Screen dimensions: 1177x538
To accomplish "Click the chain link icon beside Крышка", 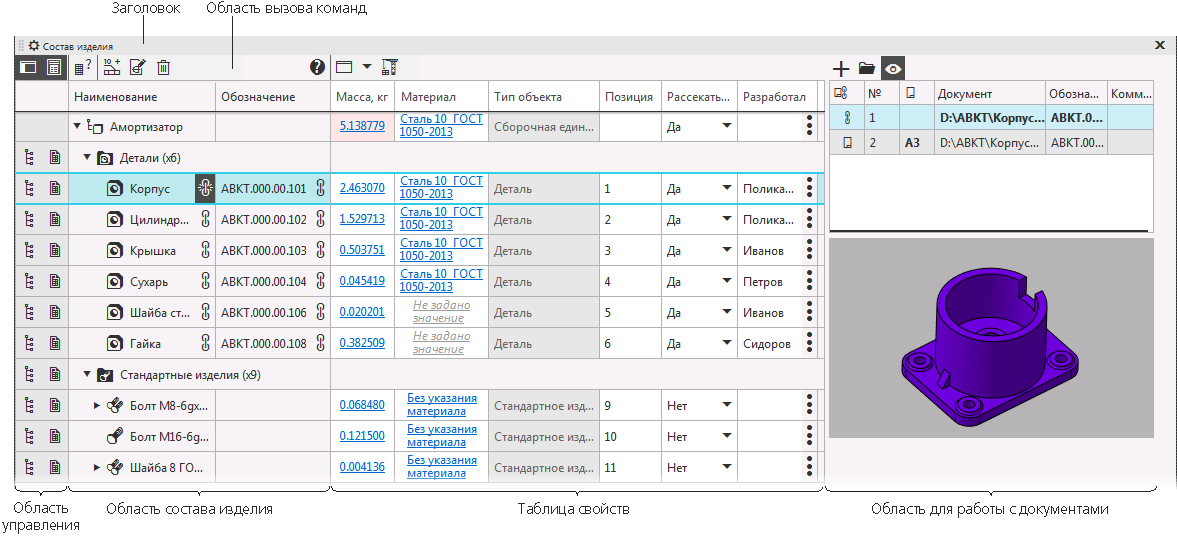I will pyautogui.click(x=206, y=251).
